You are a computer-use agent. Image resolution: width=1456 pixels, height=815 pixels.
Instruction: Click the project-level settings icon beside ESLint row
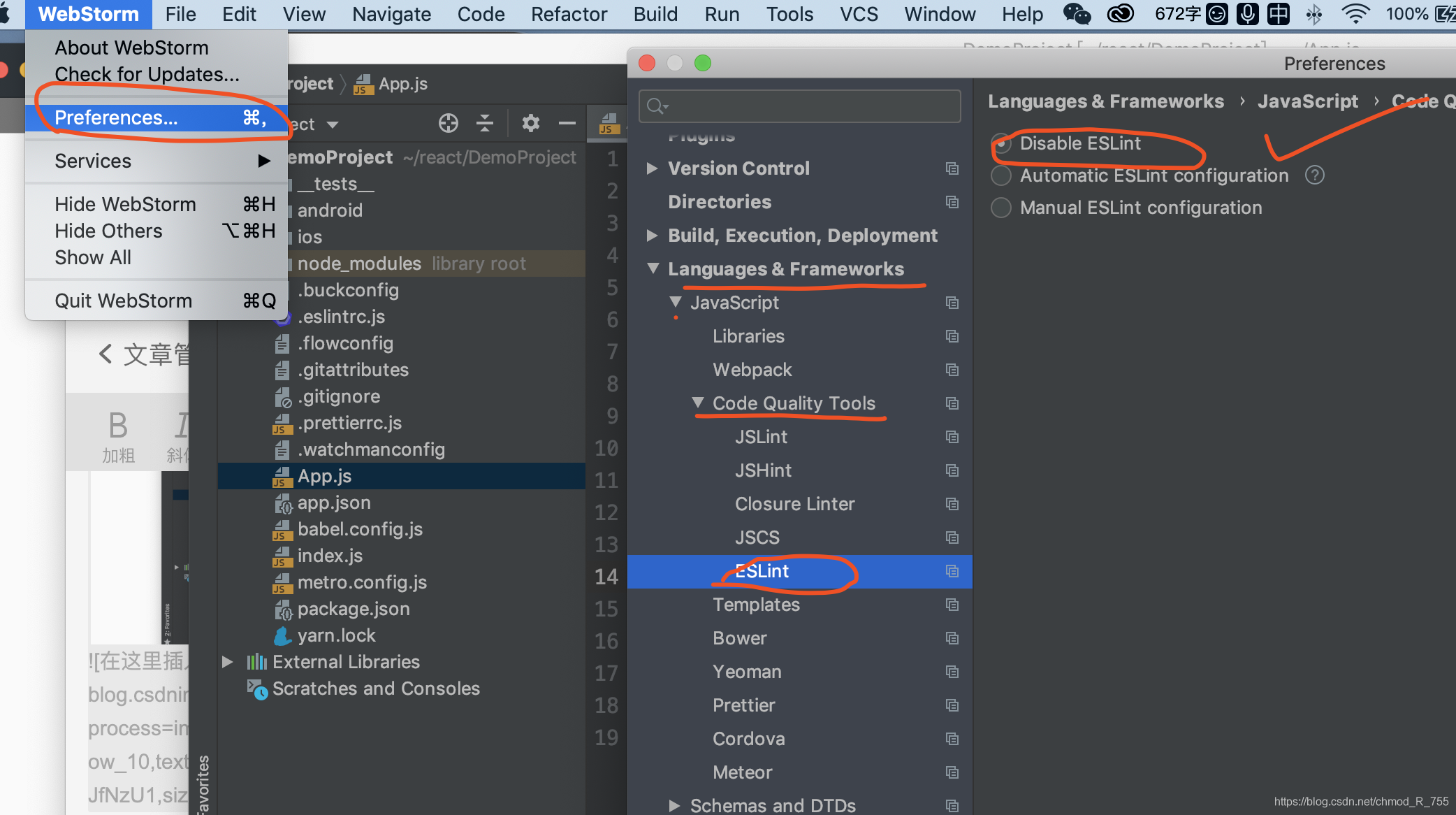click(x=952, y=571)
